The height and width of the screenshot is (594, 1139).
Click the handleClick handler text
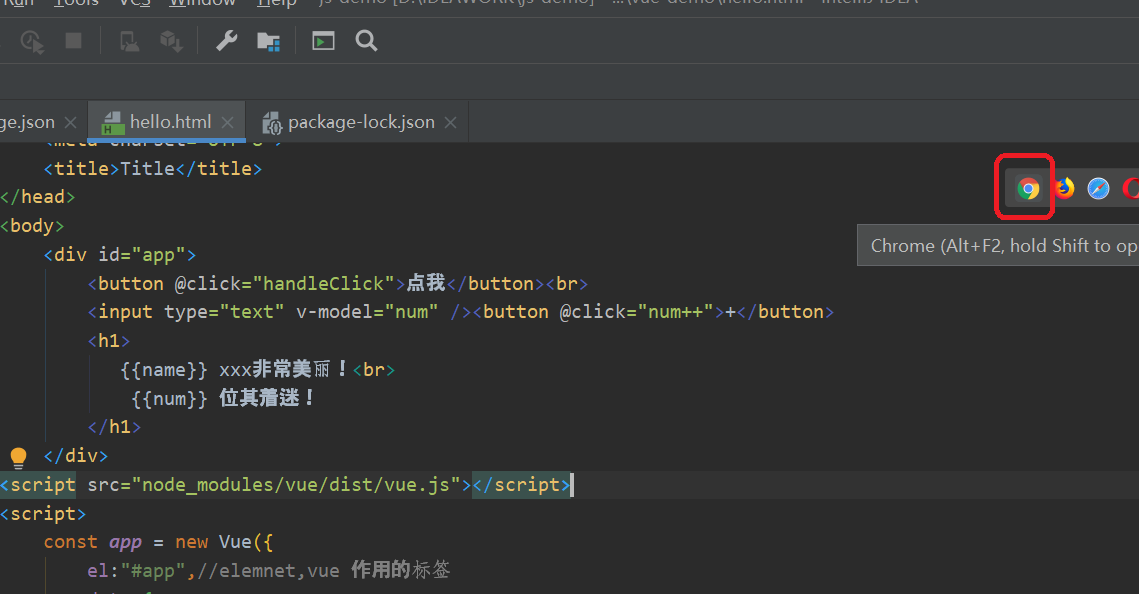pos(323,283)
